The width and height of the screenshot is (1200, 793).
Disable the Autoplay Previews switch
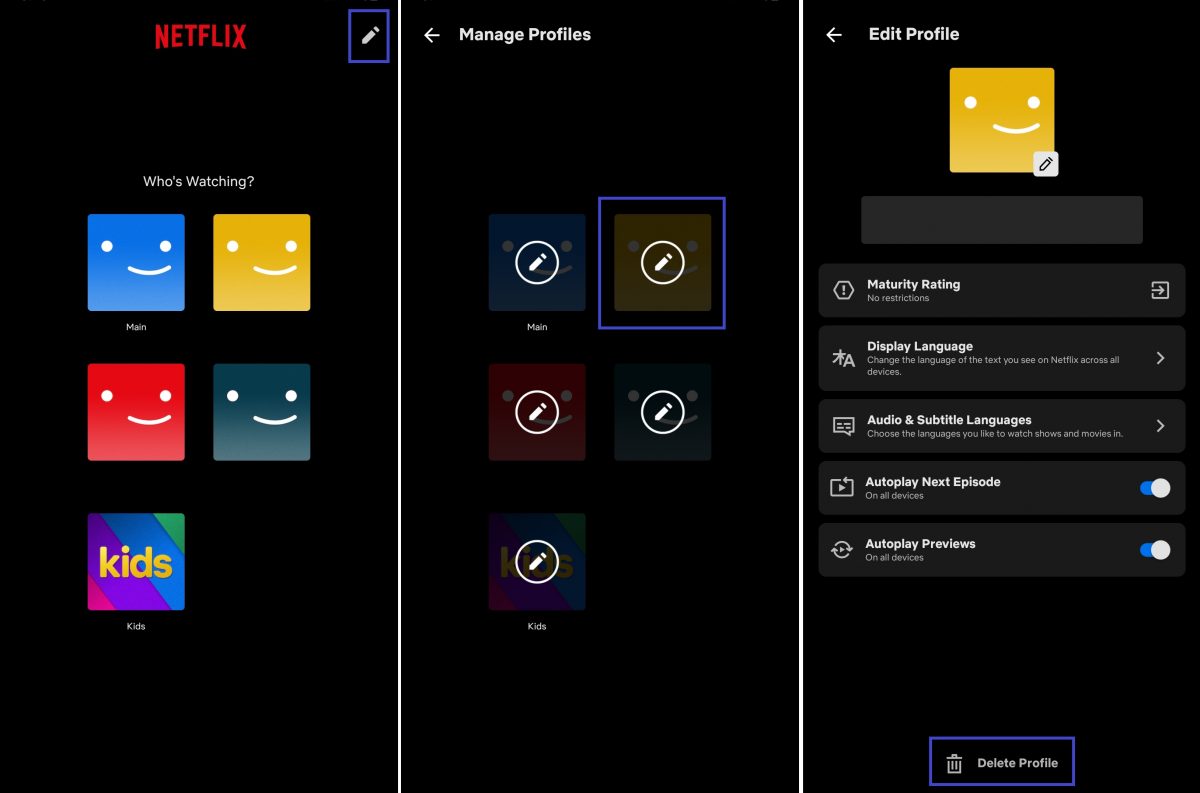(x=1154, y=550)
